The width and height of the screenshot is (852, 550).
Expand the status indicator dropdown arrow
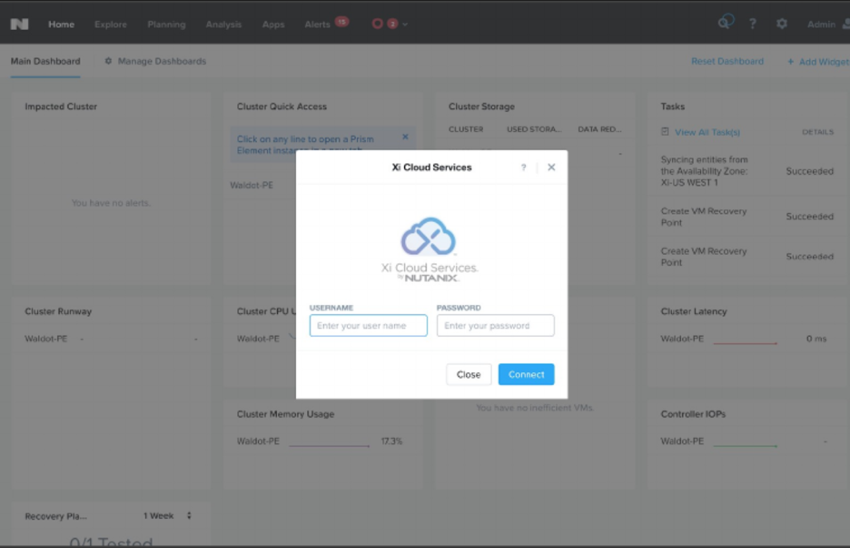point(405,25)
